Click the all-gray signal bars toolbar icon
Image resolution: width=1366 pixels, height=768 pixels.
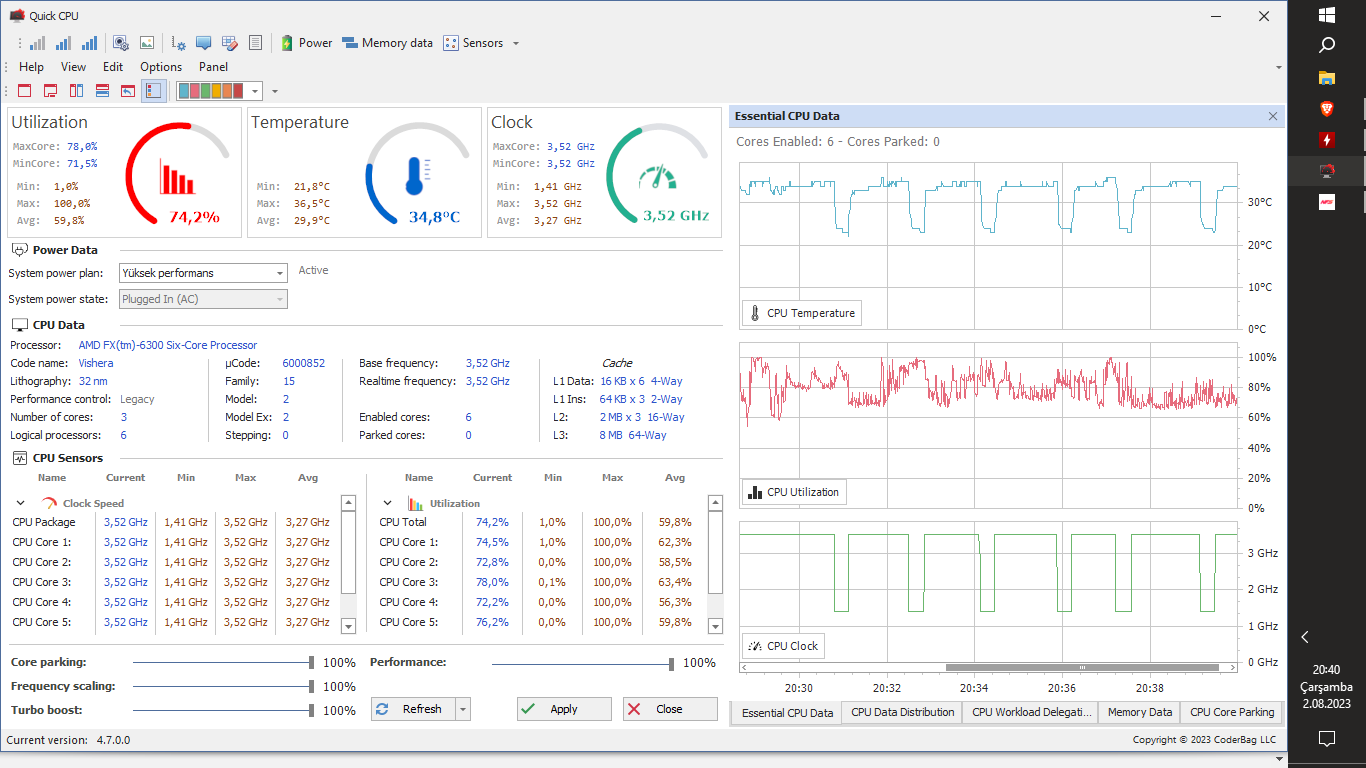point(37,43)
